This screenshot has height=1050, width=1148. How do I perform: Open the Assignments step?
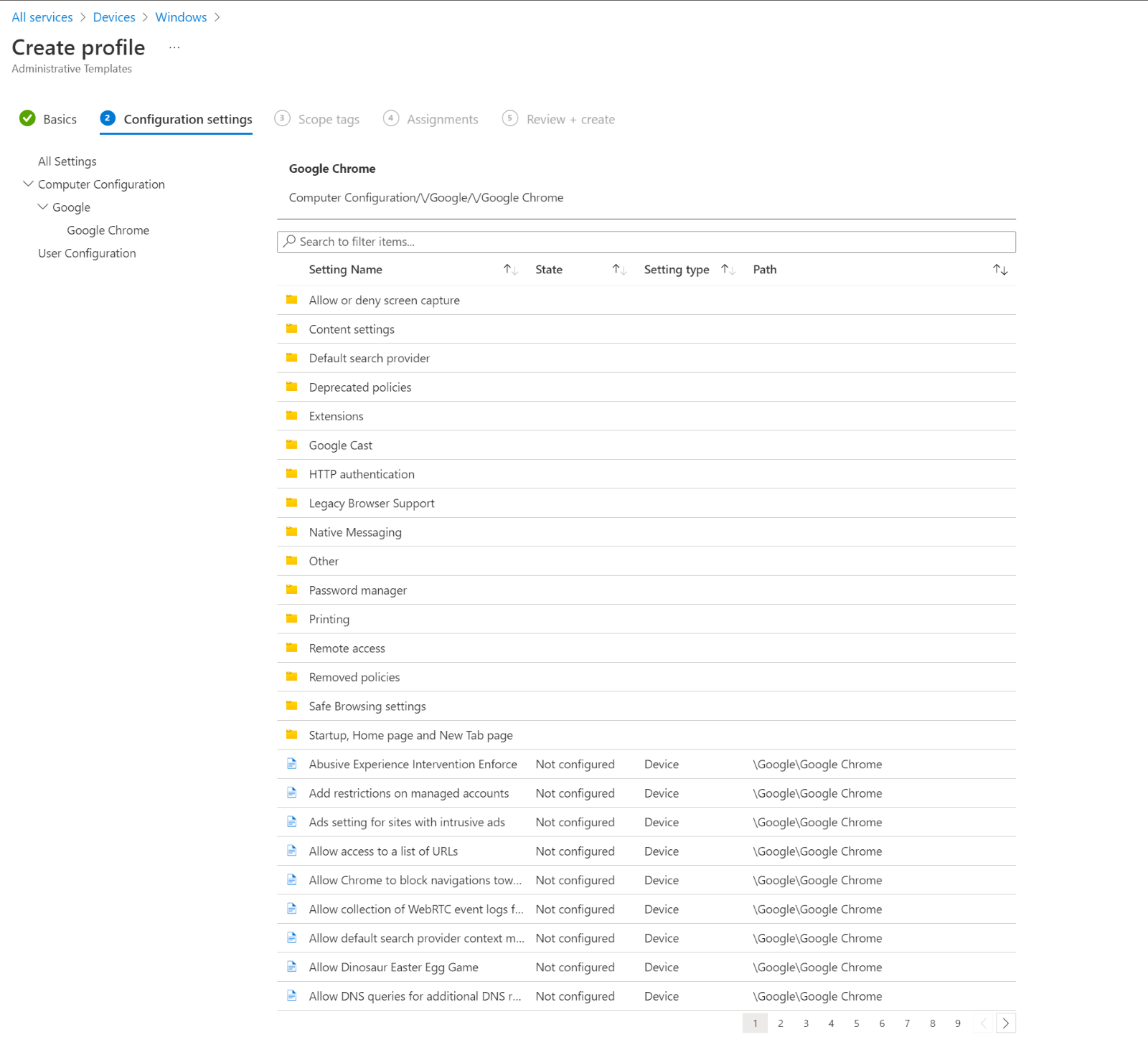tap(430, 119)
